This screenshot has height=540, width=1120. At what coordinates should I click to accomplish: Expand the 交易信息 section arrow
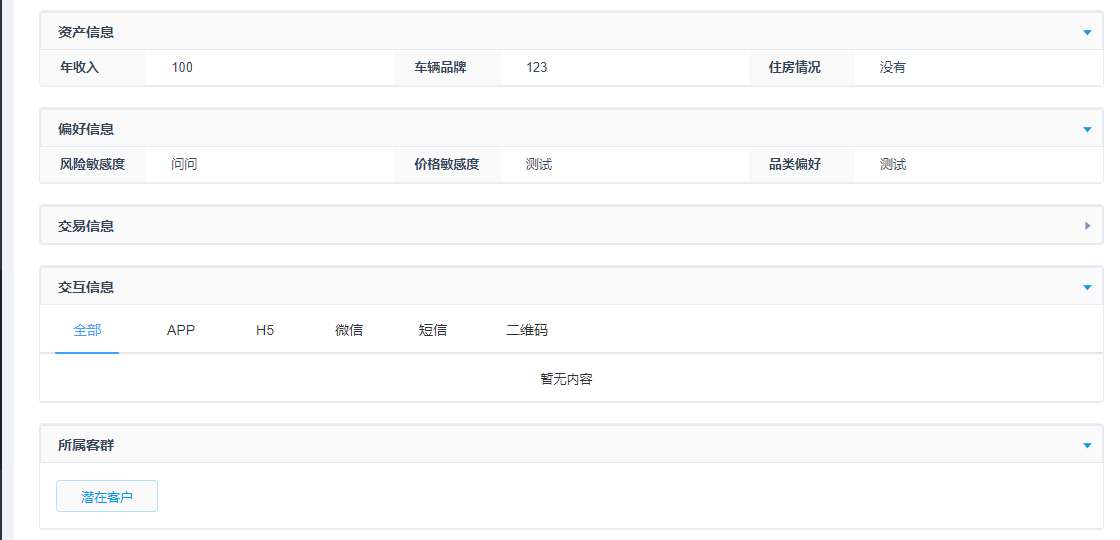1087,226
